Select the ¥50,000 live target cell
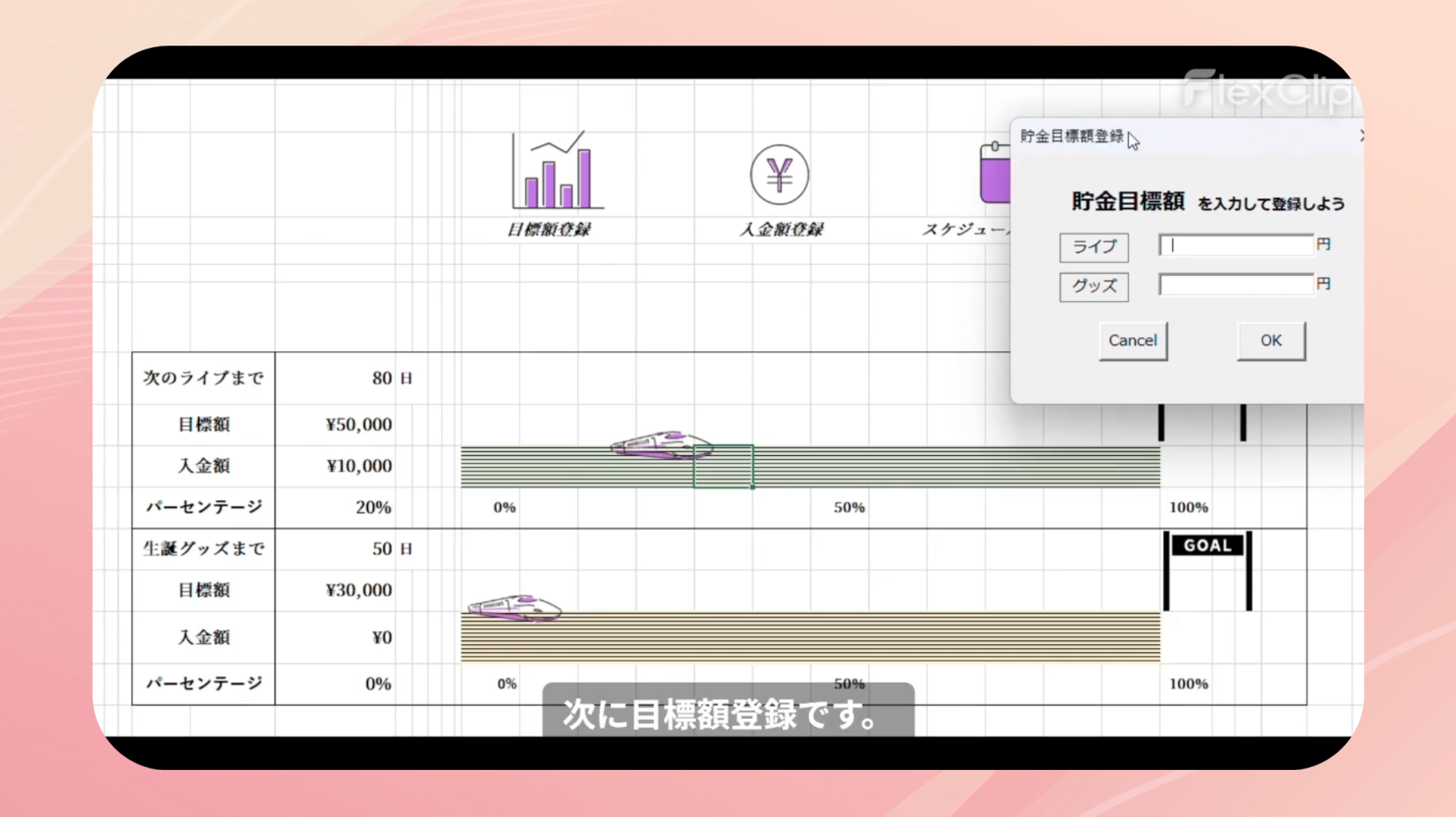Viewport: 1456px width, 817px height. coord(358,424)
